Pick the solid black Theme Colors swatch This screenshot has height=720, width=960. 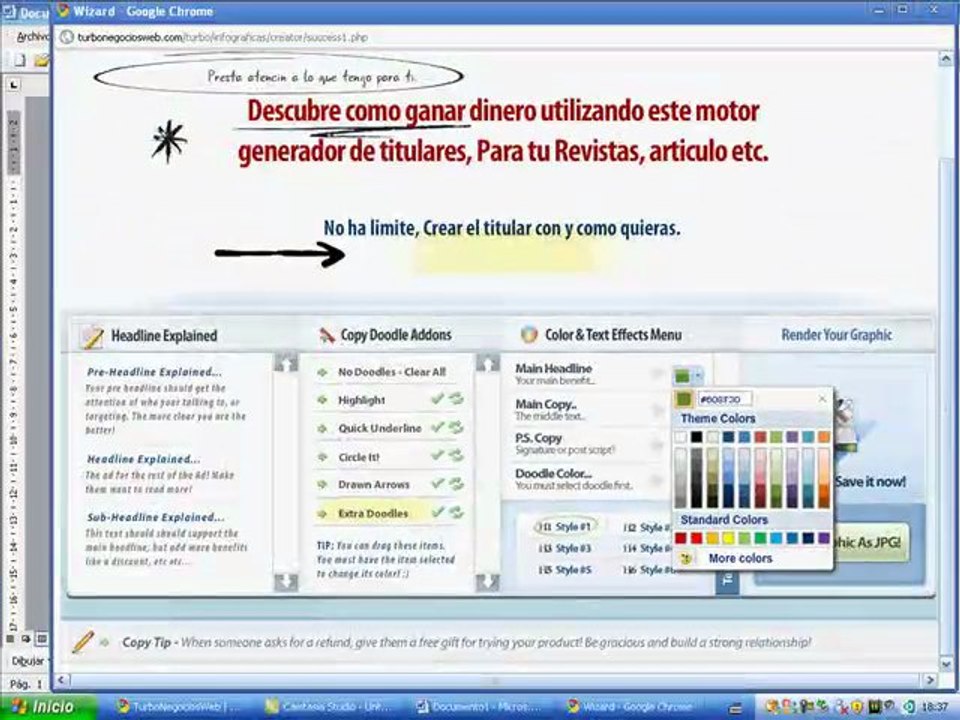pyautogui.click(x=697, y=437)
